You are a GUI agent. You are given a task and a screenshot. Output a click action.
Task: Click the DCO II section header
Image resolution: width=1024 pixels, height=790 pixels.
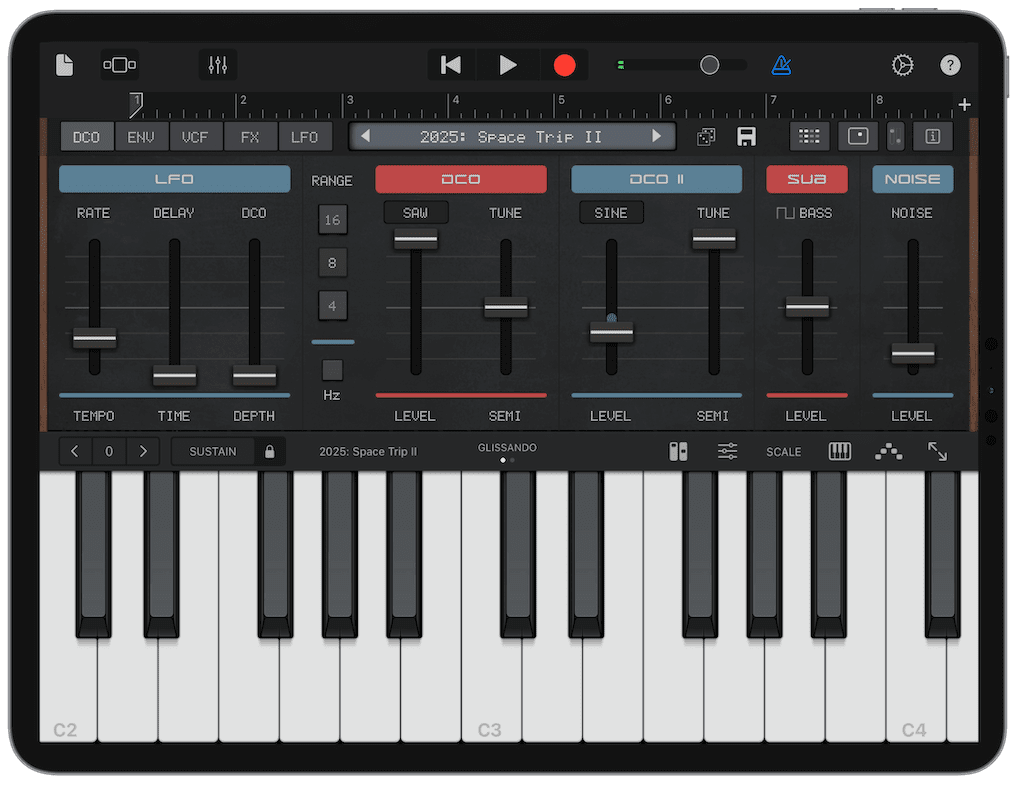coord(656,179)
